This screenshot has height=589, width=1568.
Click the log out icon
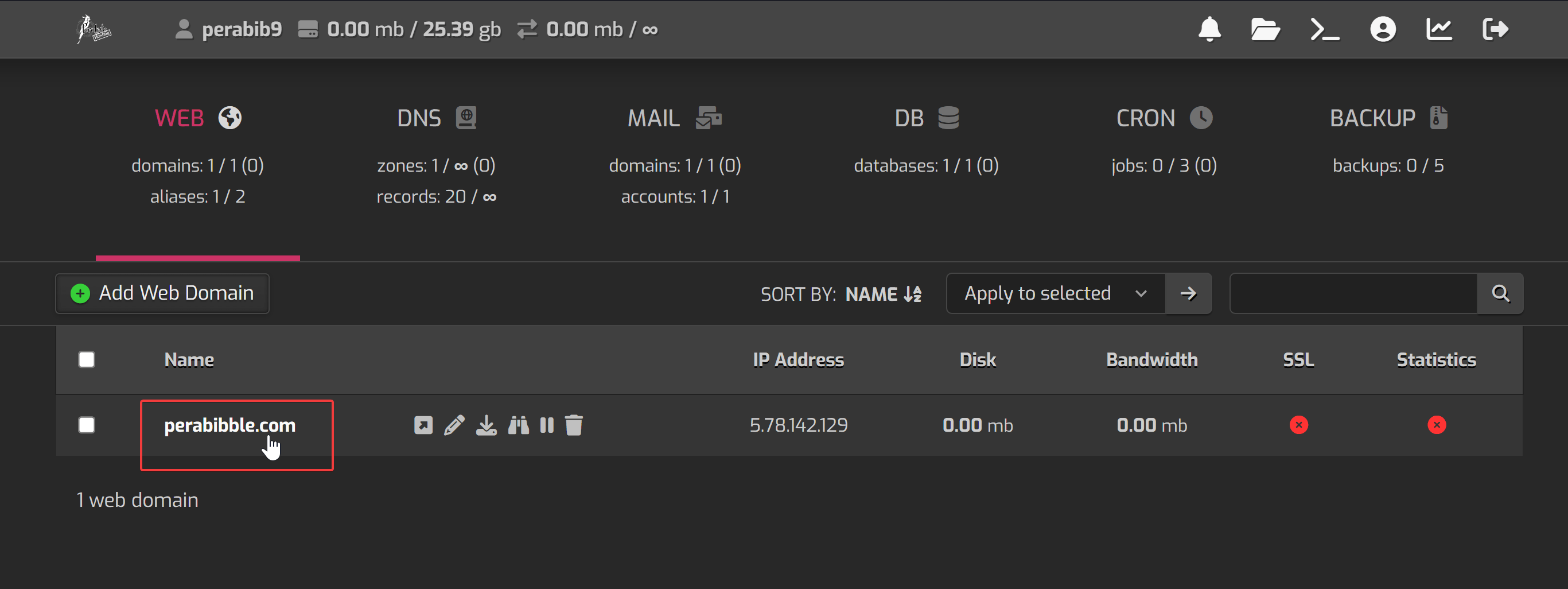click(x=1495, y=29)
